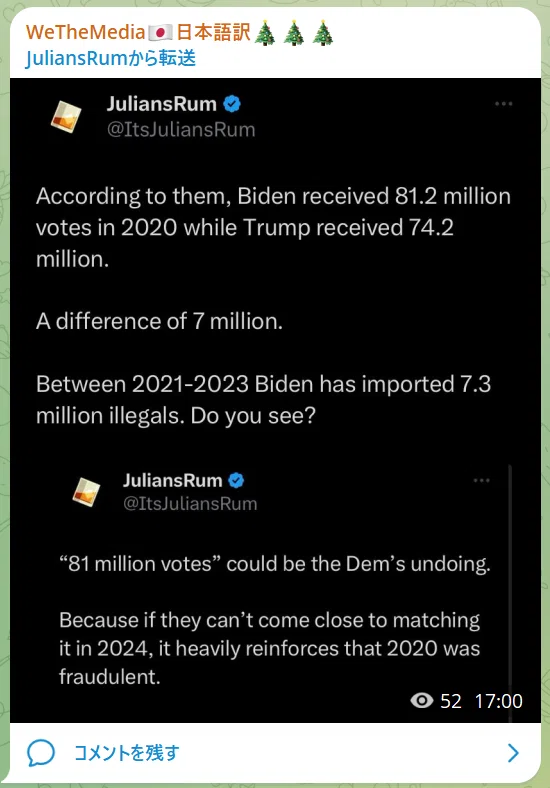Viewport: 550px width, 788px height.
Task: Click the Japan flag emoji in channel name
Action: pos(161,33)
